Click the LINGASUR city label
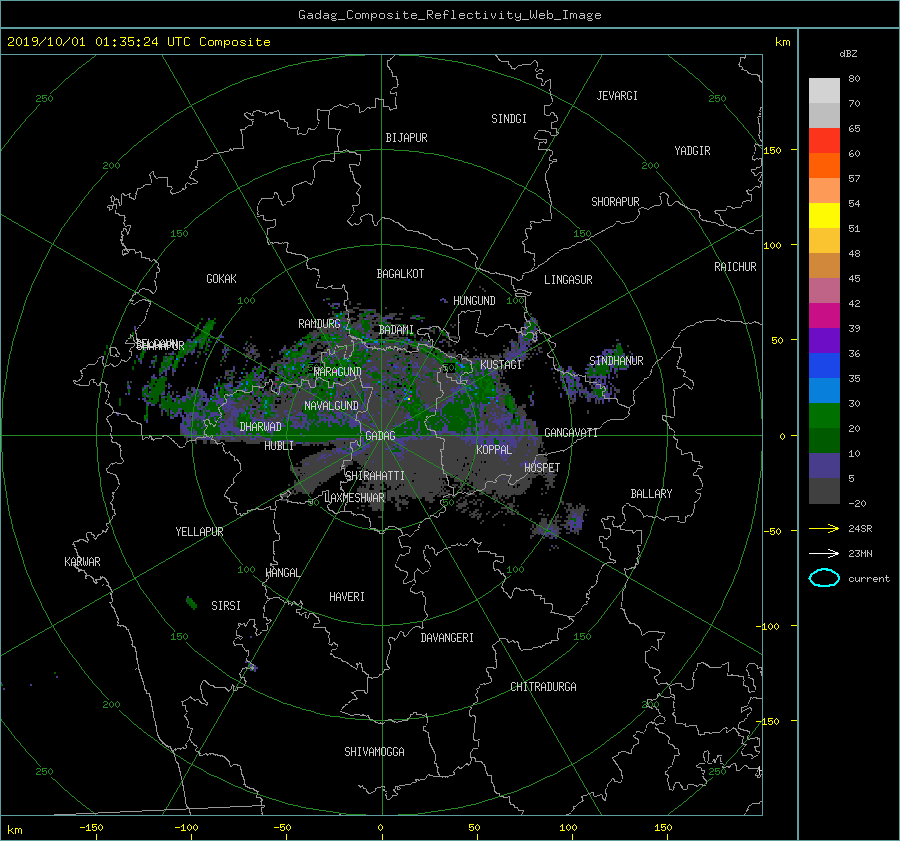The image size is (900, 841). click(x=568, y=280)
